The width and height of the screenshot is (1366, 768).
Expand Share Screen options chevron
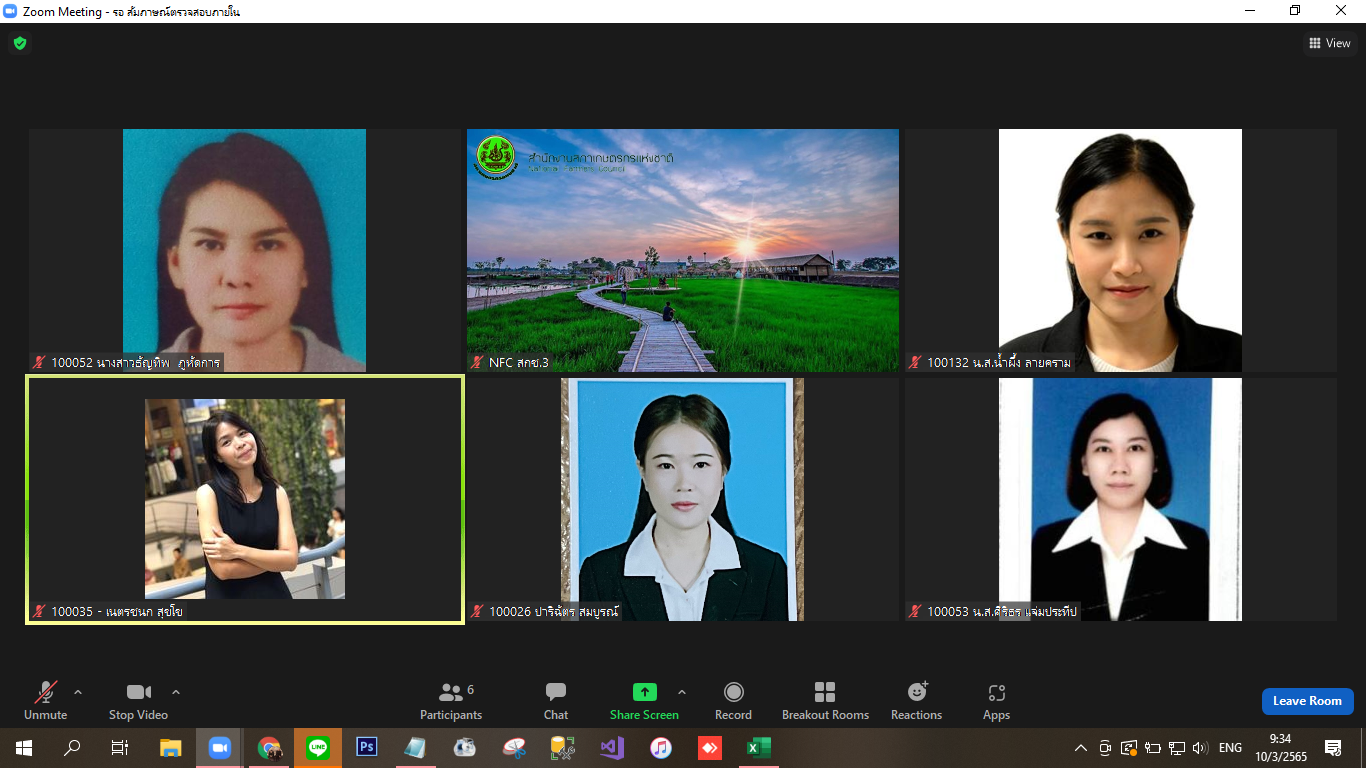[682, 691]
